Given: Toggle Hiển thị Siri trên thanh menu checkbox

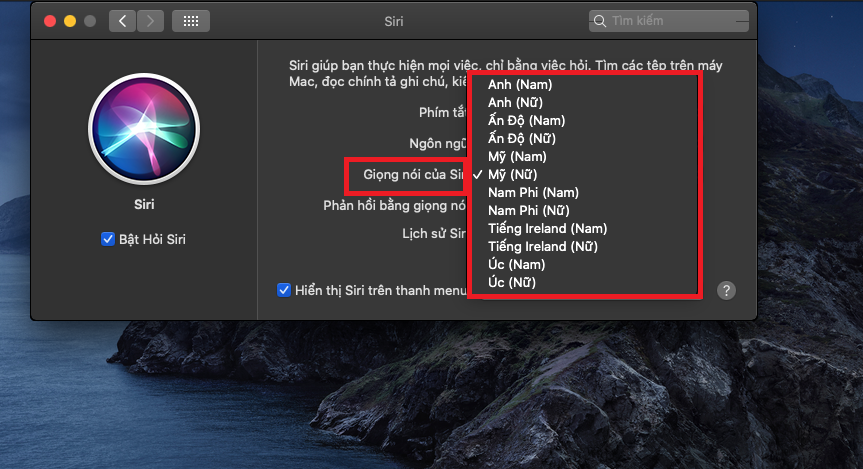Looking at the screenshot, I should pos(284,290).
